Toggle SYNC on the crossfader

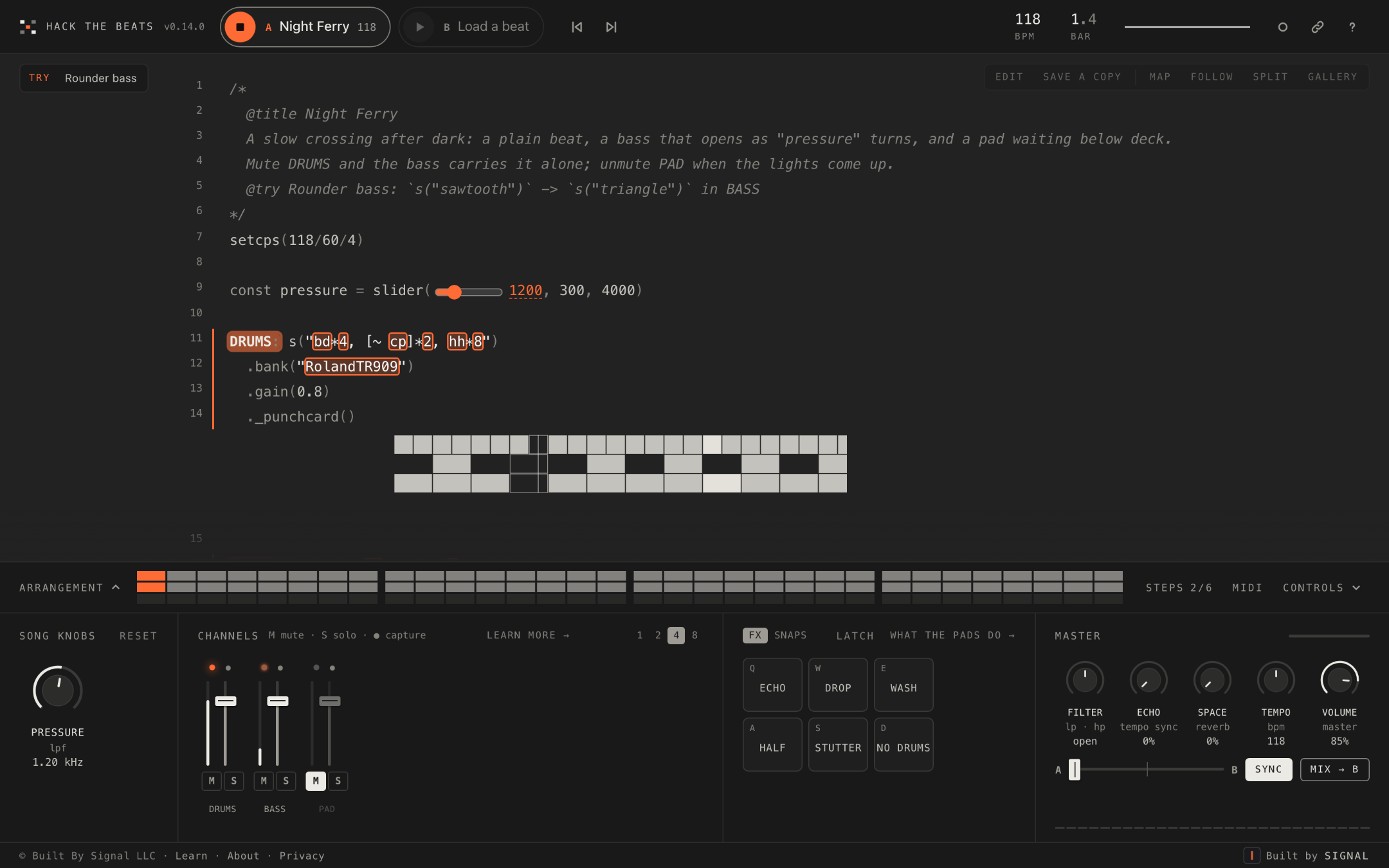1268,770
